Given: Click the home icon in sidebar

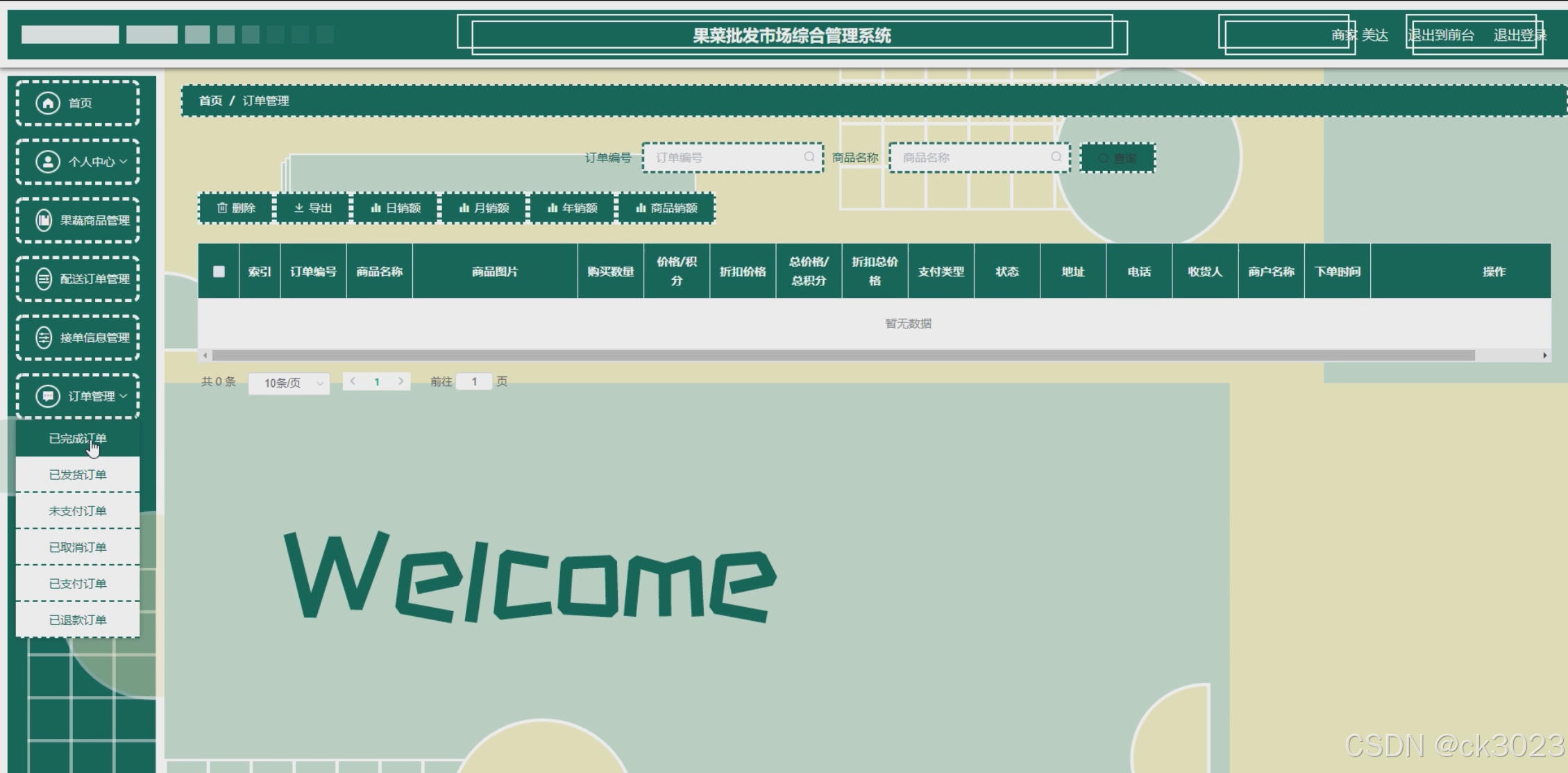Looking at the screenshot, I should click(47, 103).
